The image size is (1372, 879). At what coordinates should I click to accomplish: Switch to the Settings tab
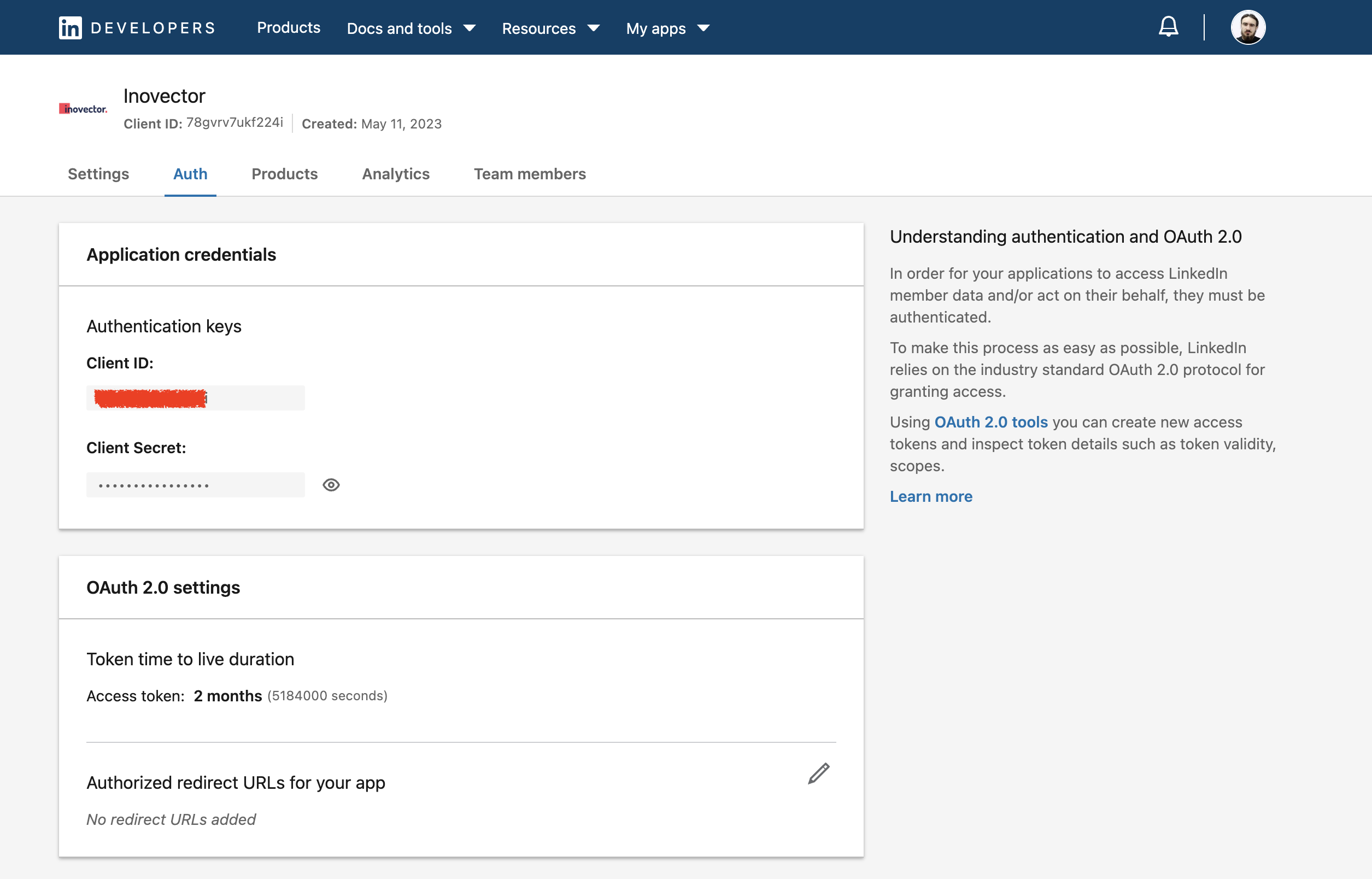click(x=98, y=173)
